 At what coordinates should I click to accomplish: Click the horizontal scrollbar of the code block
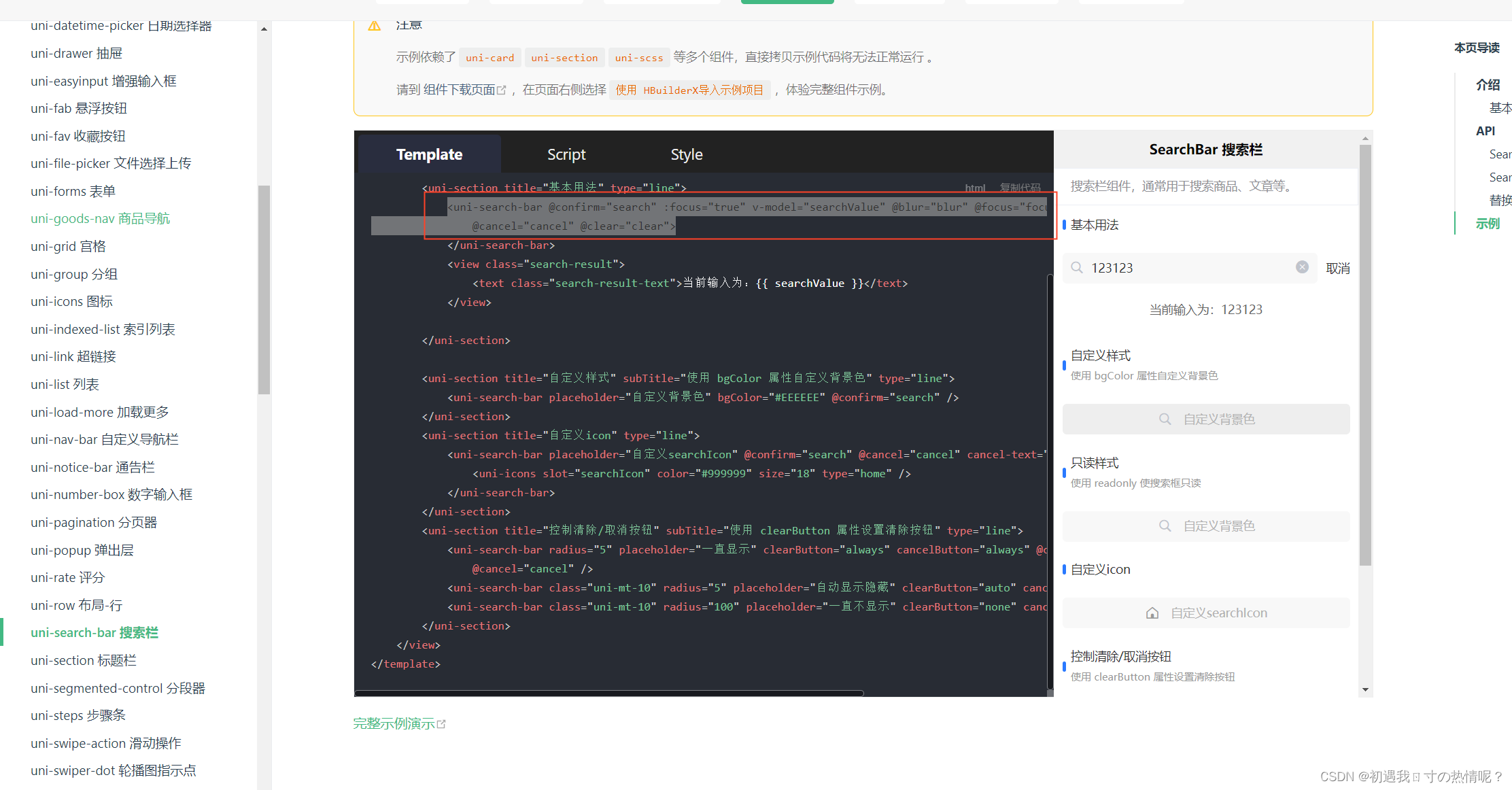click(609, 693)
